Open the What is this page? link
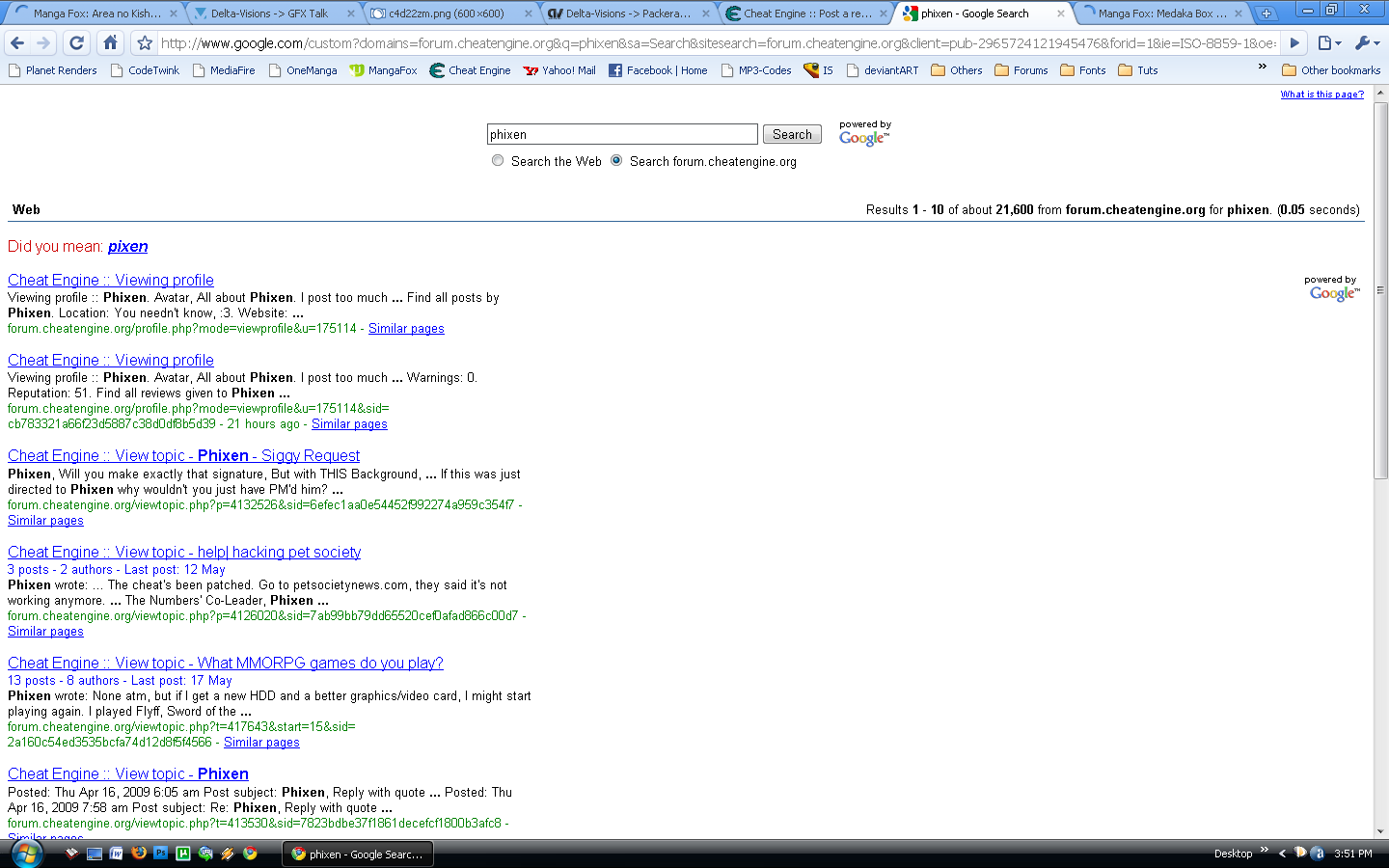Viewport: 1389px width, 868px height. tap(1321, 95)
